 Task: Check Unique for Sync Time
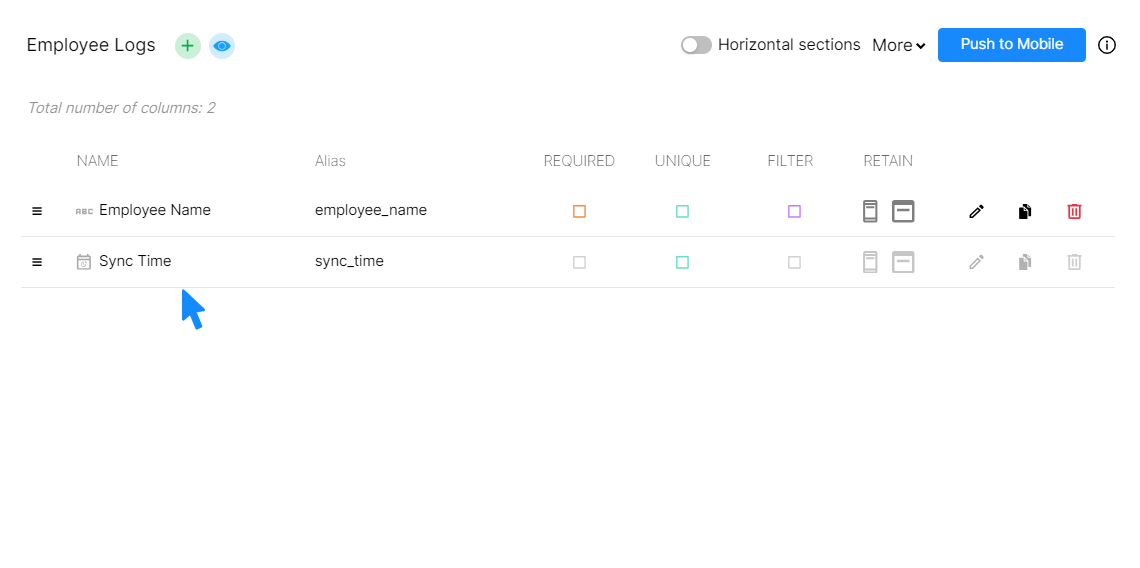682,262
